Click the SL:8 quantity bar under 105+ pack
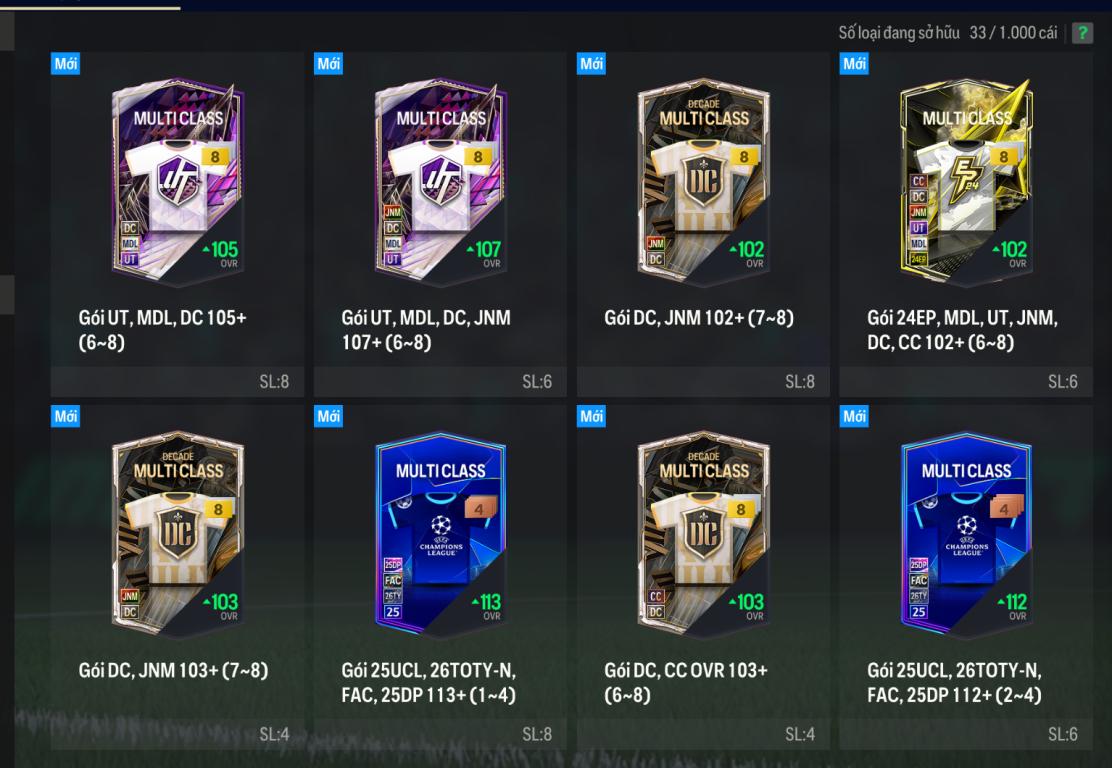 click(177, 382)
